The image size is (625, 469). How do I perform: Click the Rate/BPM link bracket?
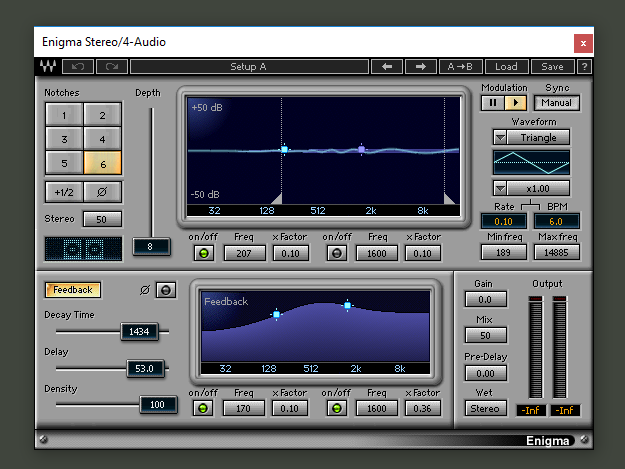[x=530, y=204]
